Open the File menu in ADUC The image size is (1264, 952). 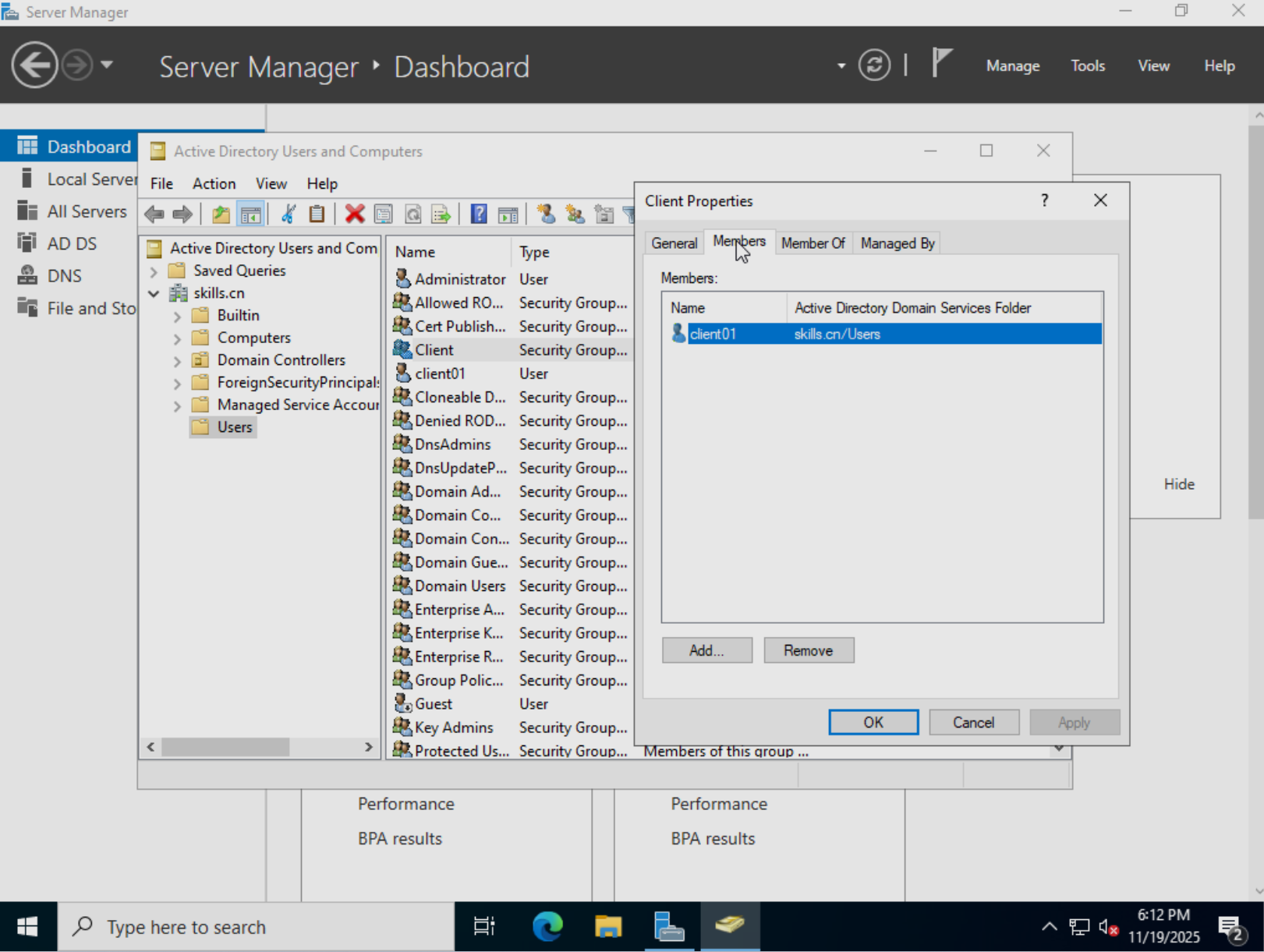(161, 183)
